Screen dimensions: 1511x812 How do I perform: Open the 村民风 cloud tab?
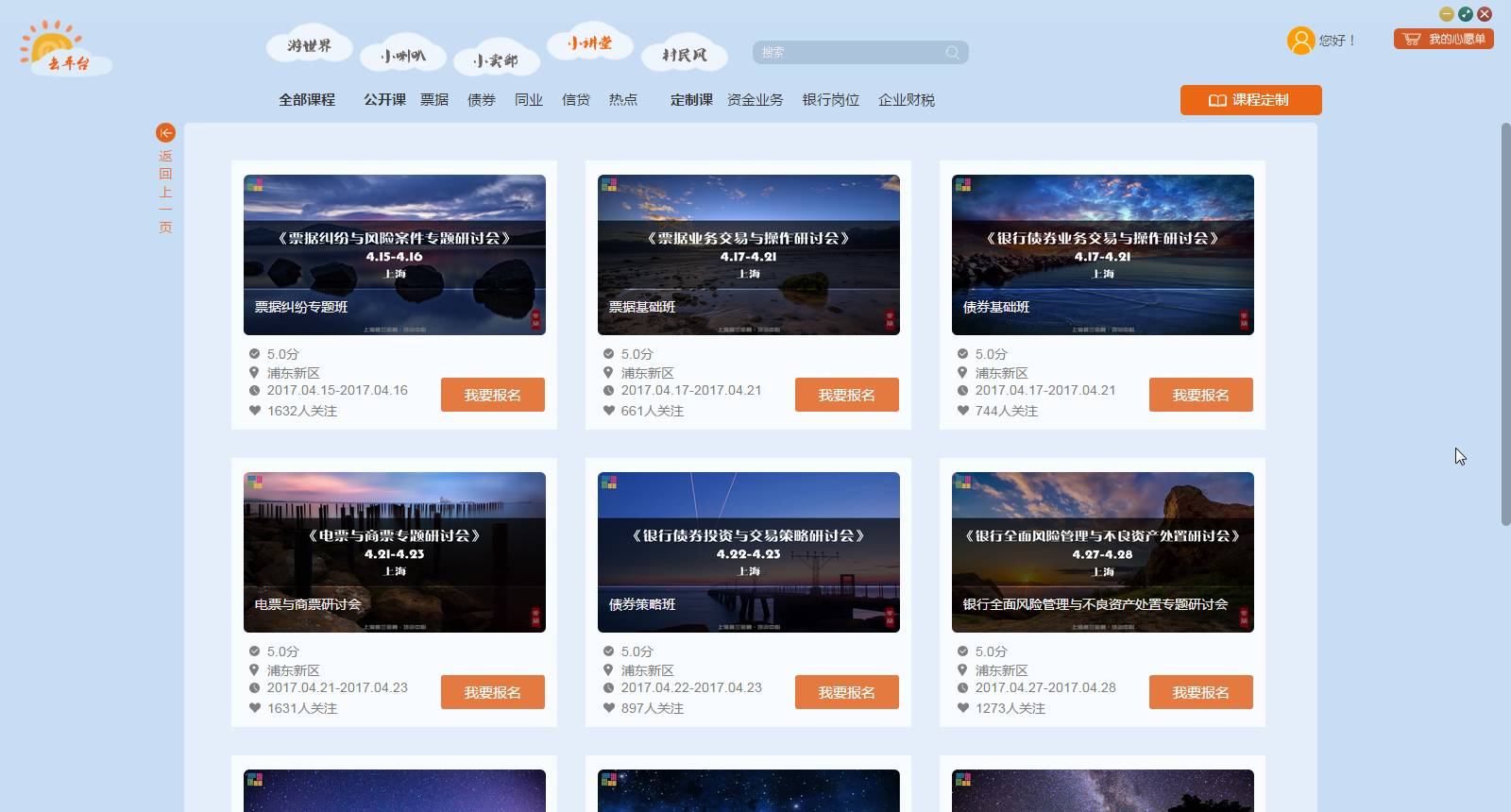[684, 55]
